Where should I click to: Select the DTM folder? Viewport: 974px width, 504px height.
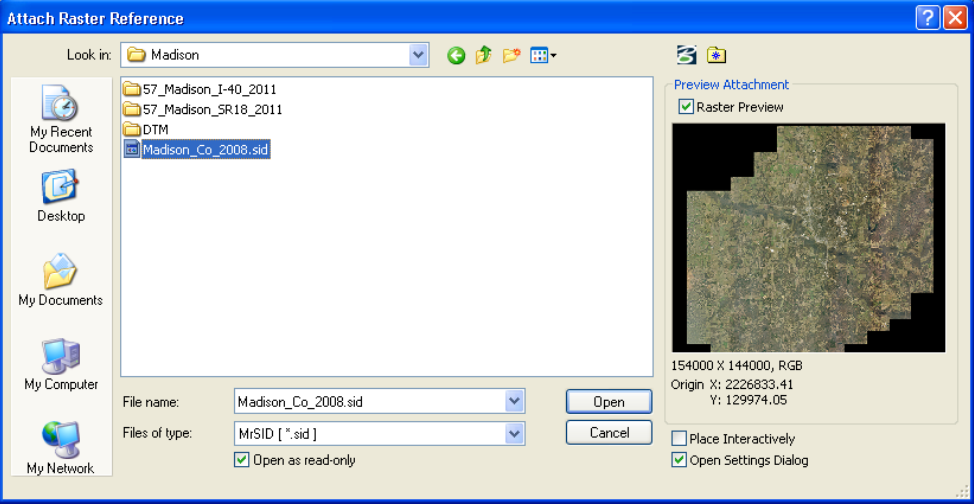click(x=146, y=130)
